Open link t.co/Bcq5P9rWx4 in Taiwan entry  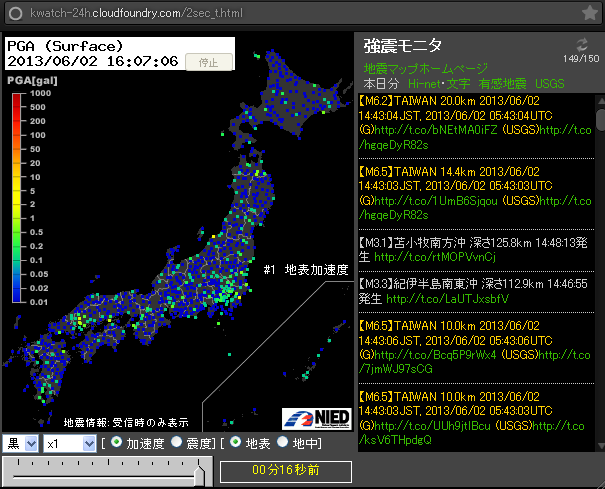click(435, 355)
